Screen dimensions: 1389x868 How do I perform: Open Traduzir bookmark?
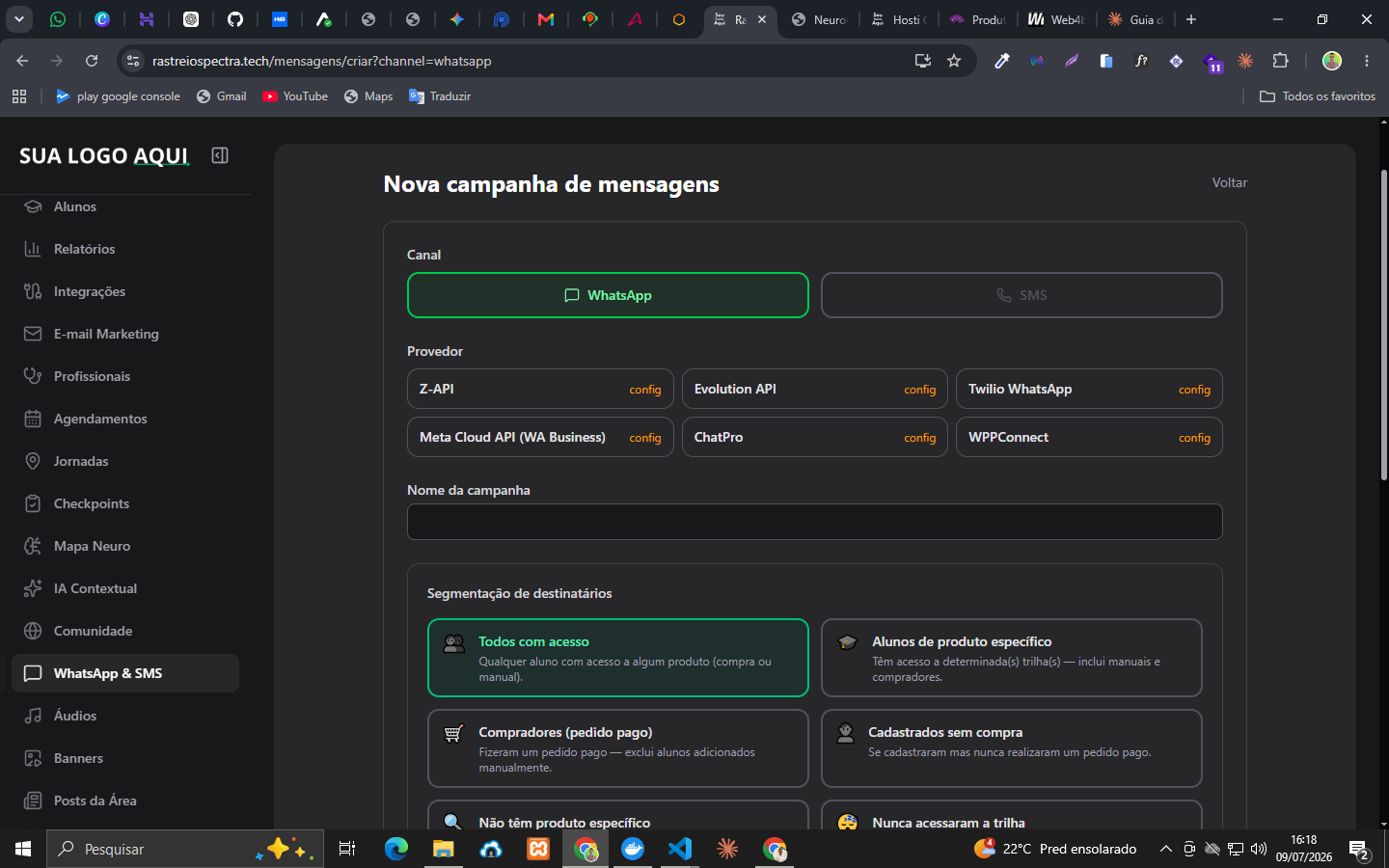[440, 96]
